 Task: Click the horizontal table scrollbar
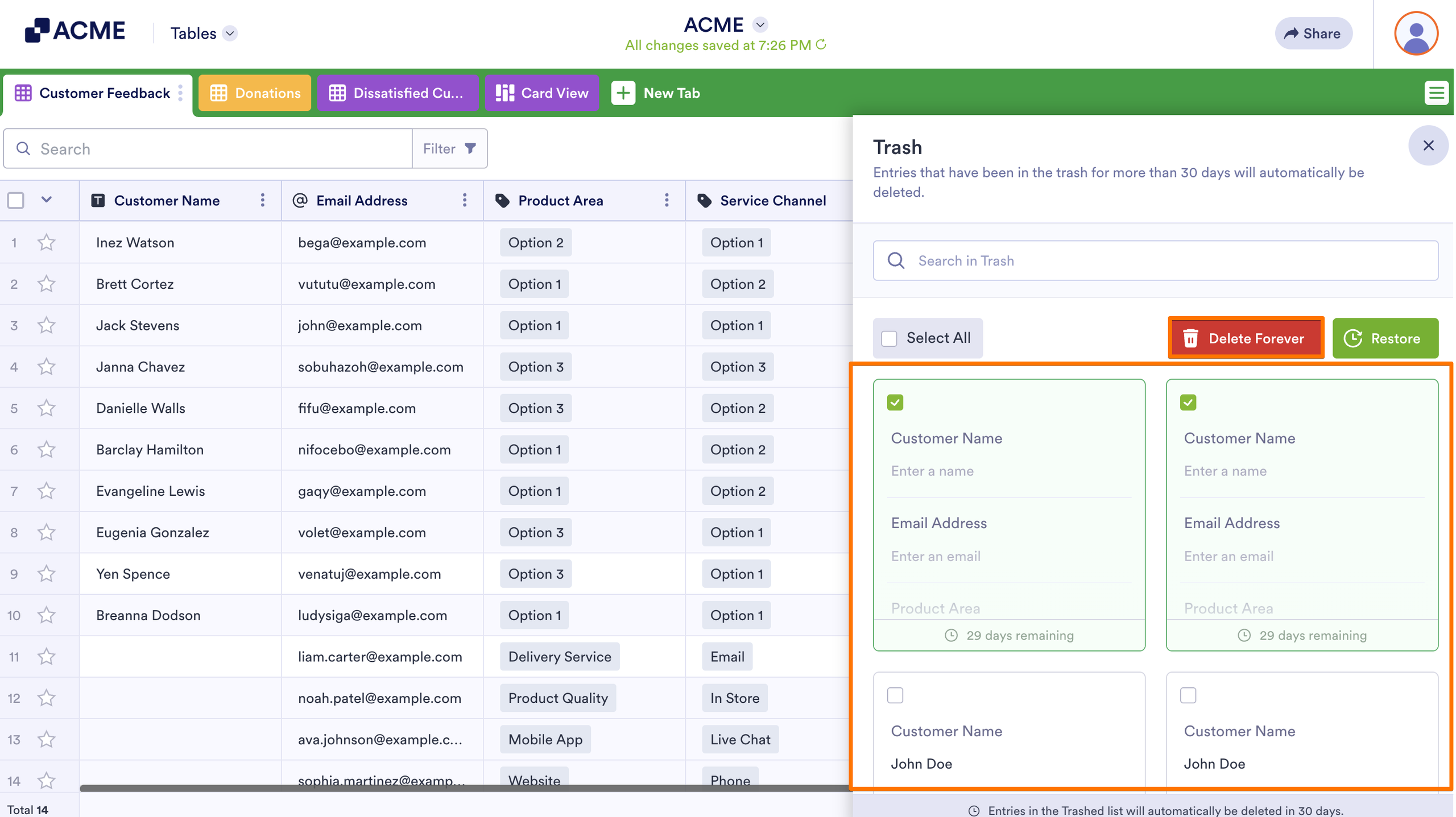click(x=464, y=788)
